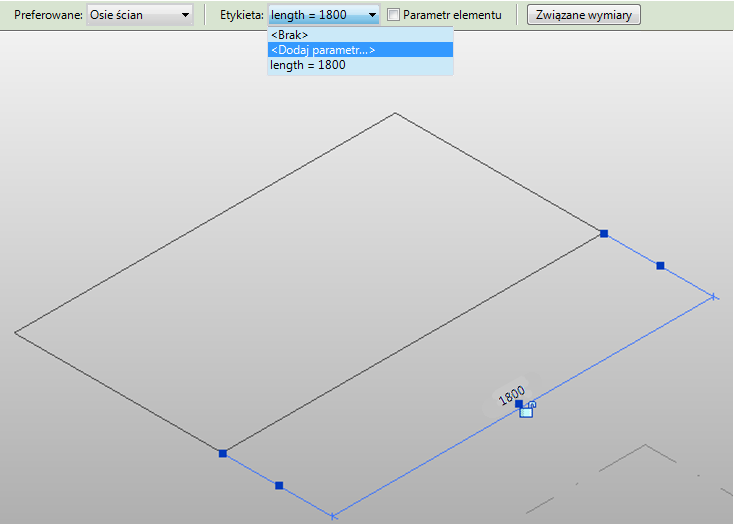This screenshot has width=734, height=524.
Task: Open the Etykieta 'length = 1800' combo box
Action: tap(324, 15)
